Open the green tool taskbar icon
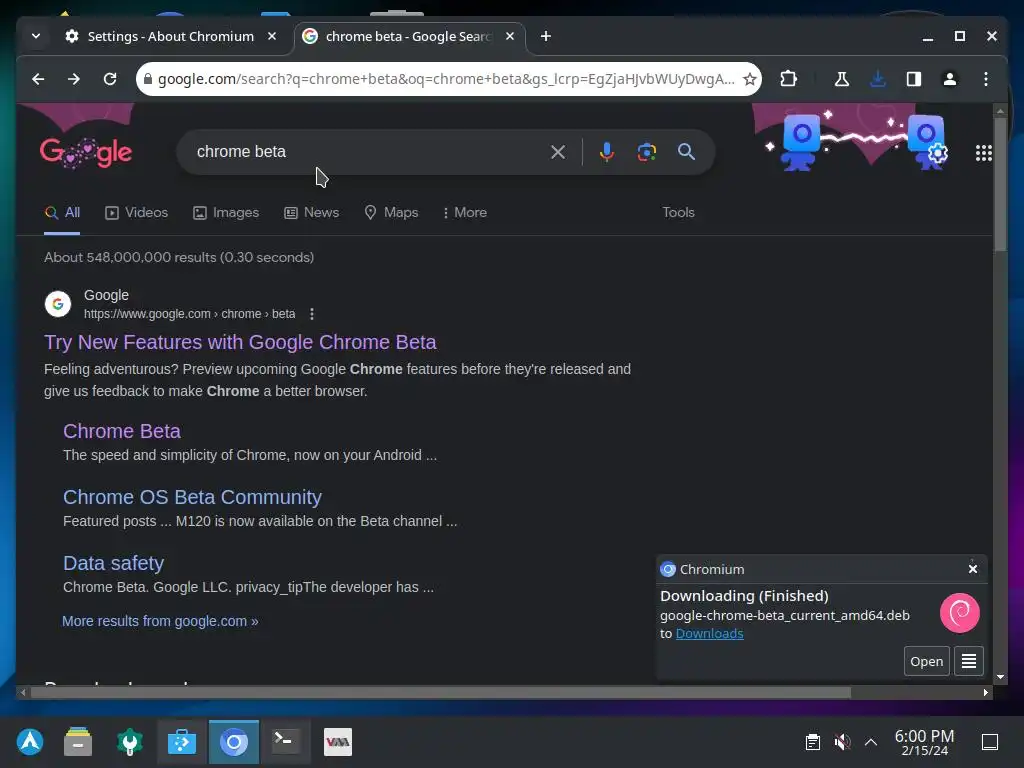Viewport: 1024px width, 768px height. 129,742
